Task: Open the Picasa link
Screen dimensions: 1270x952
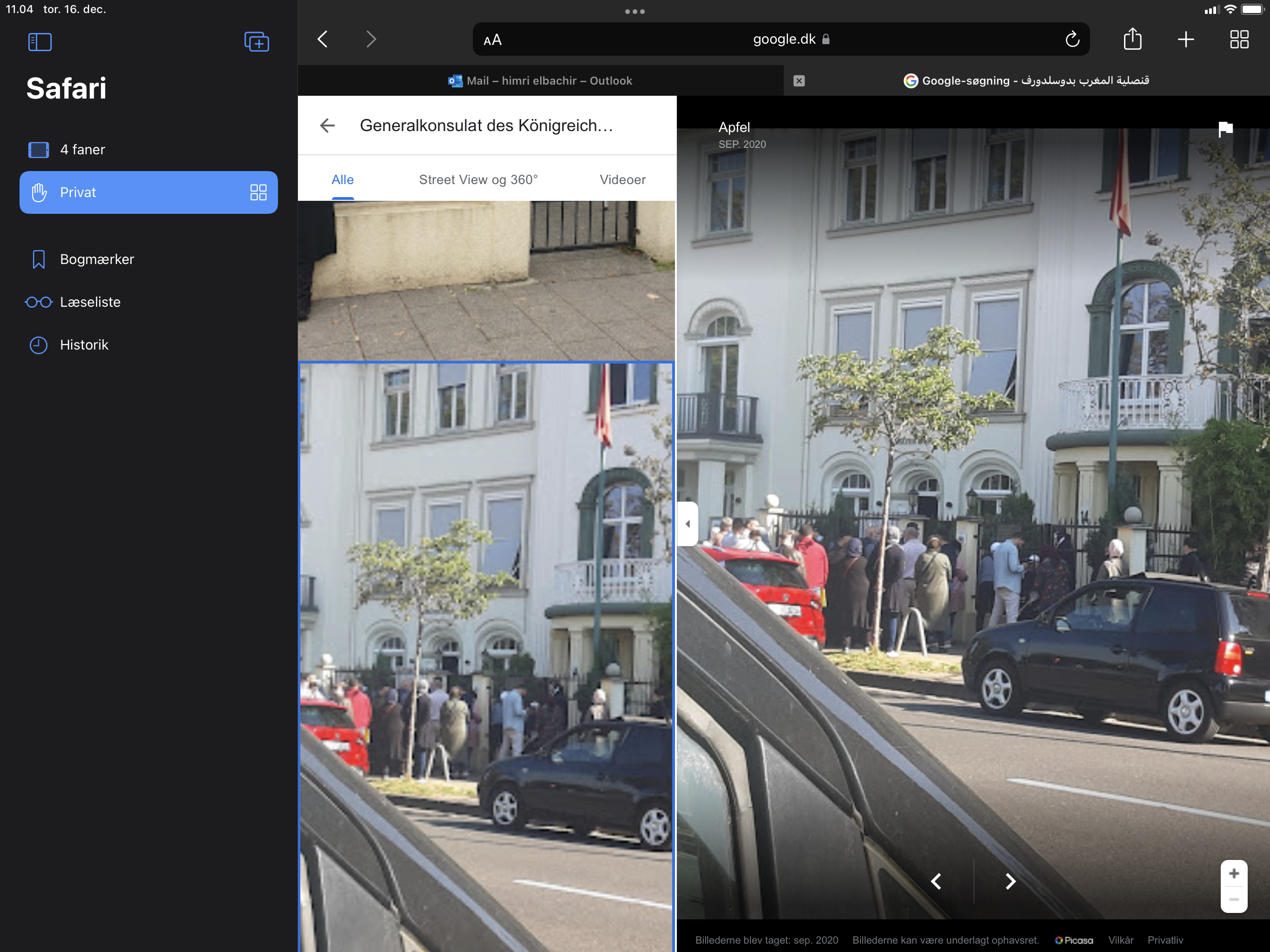Action: [x=1074, y=940]
